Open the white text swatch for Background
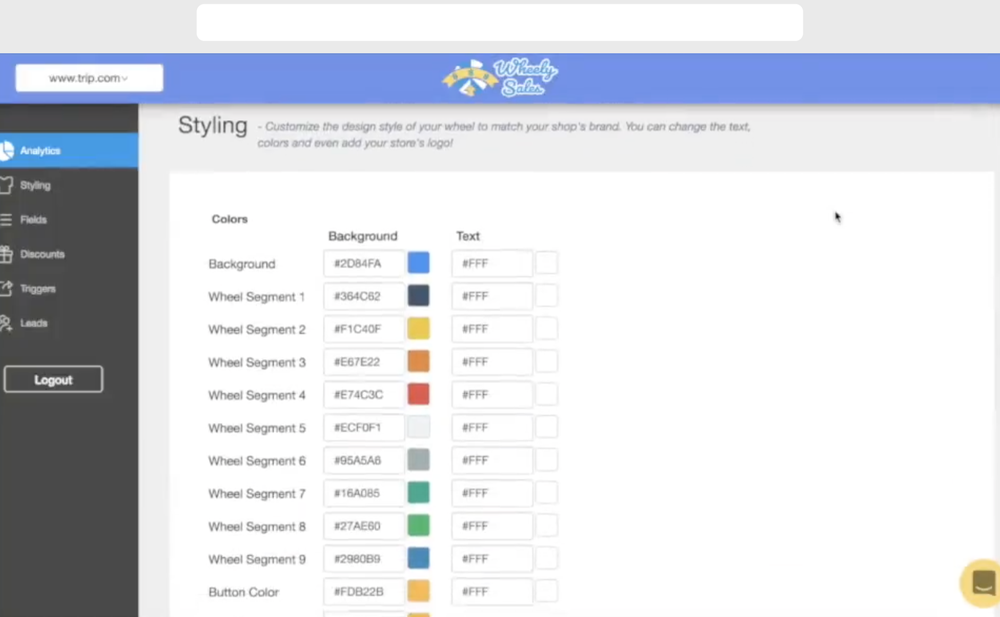 546,262
